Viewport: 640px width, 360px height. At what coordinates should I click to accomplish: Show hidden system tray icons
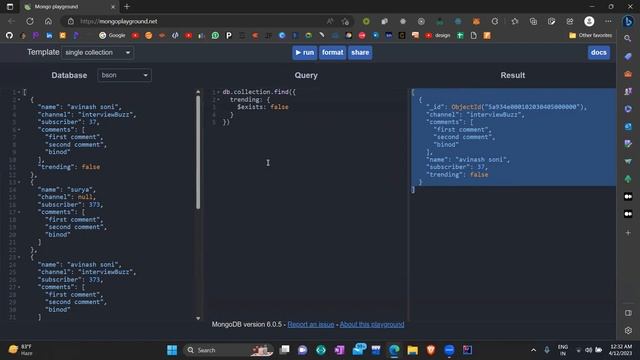click(x=533, y=350)
